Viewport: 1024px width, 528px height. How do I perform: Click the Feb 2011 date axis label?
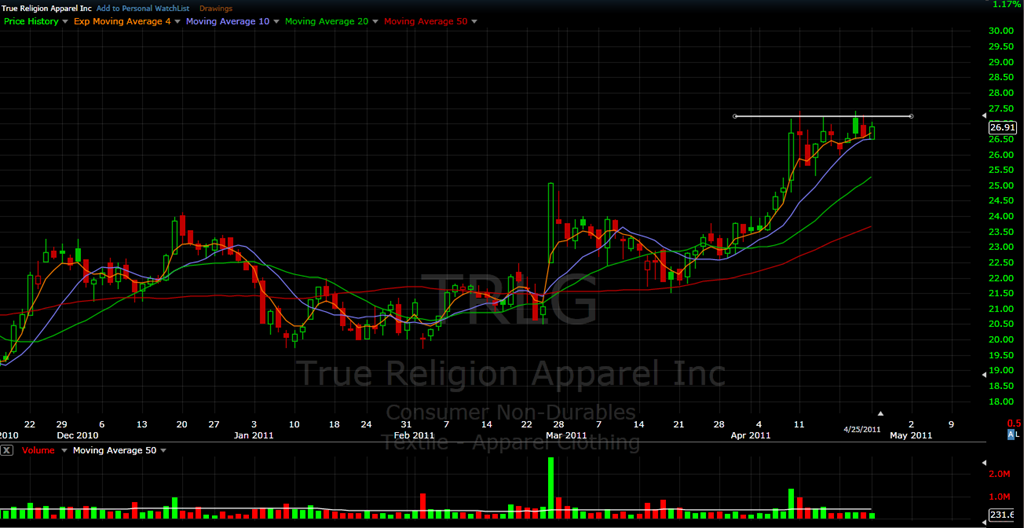pos(414,435)
